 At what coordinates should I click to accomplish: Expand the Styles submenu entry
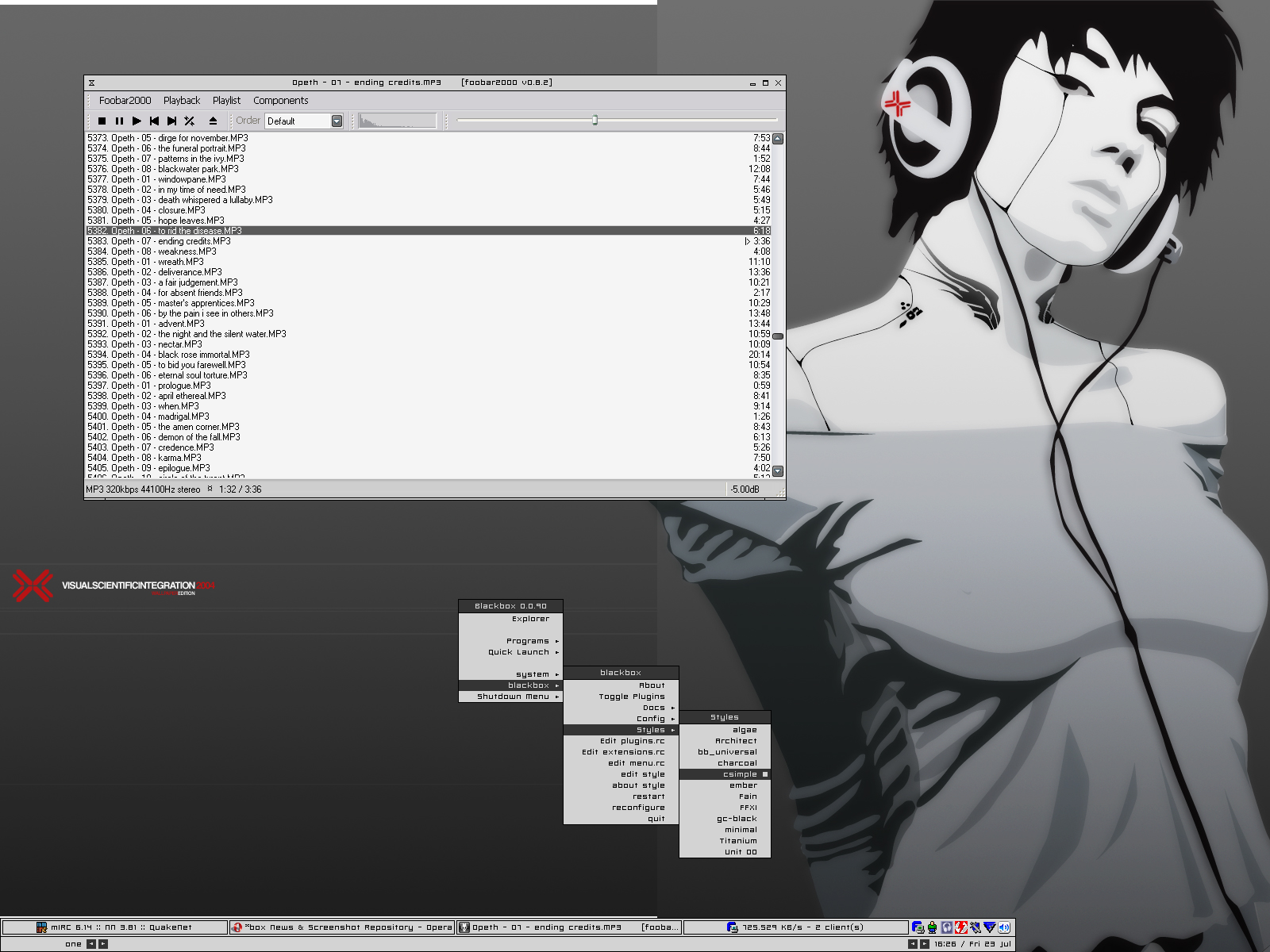click(x=621, y=730)
